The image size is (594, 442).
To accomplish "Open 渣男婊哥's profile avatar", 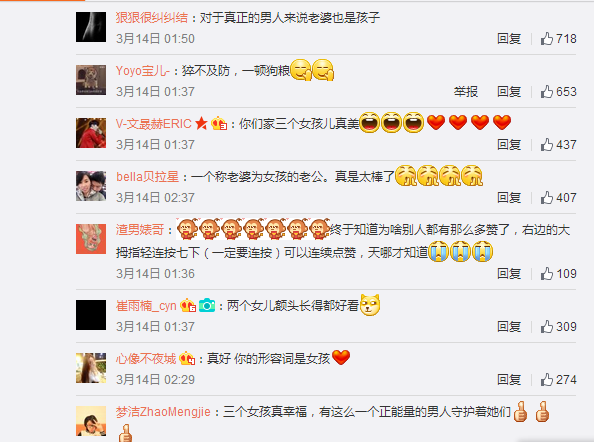I will 91,239.
